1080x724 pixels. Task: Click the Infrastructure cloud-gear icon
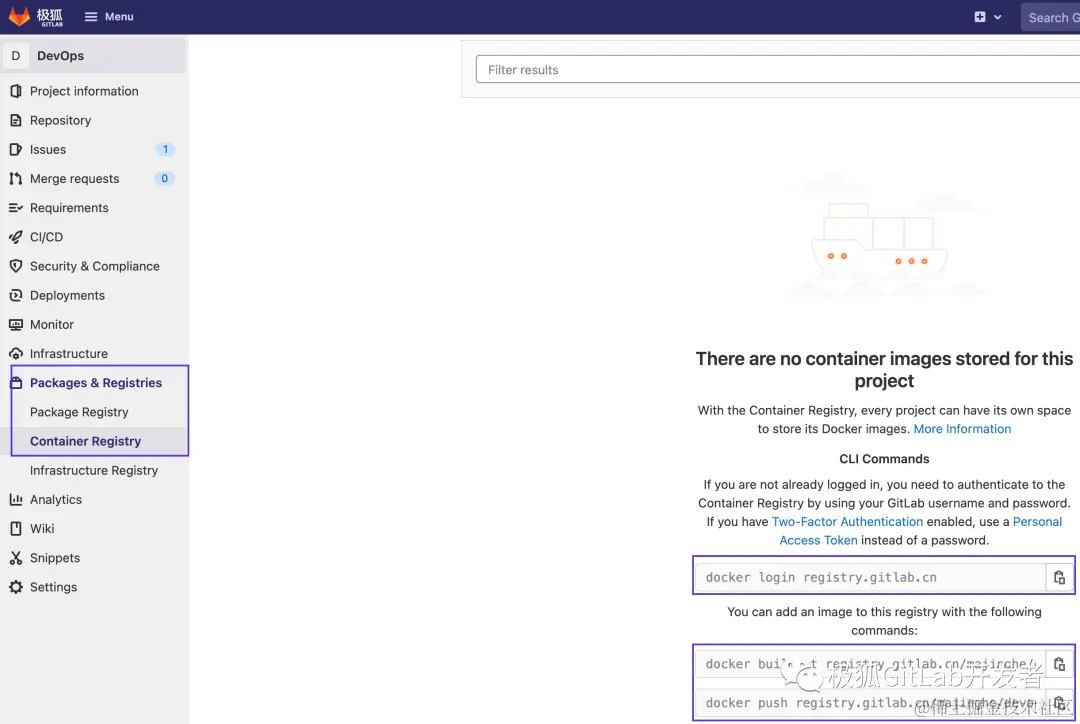(x=16, y=353)
